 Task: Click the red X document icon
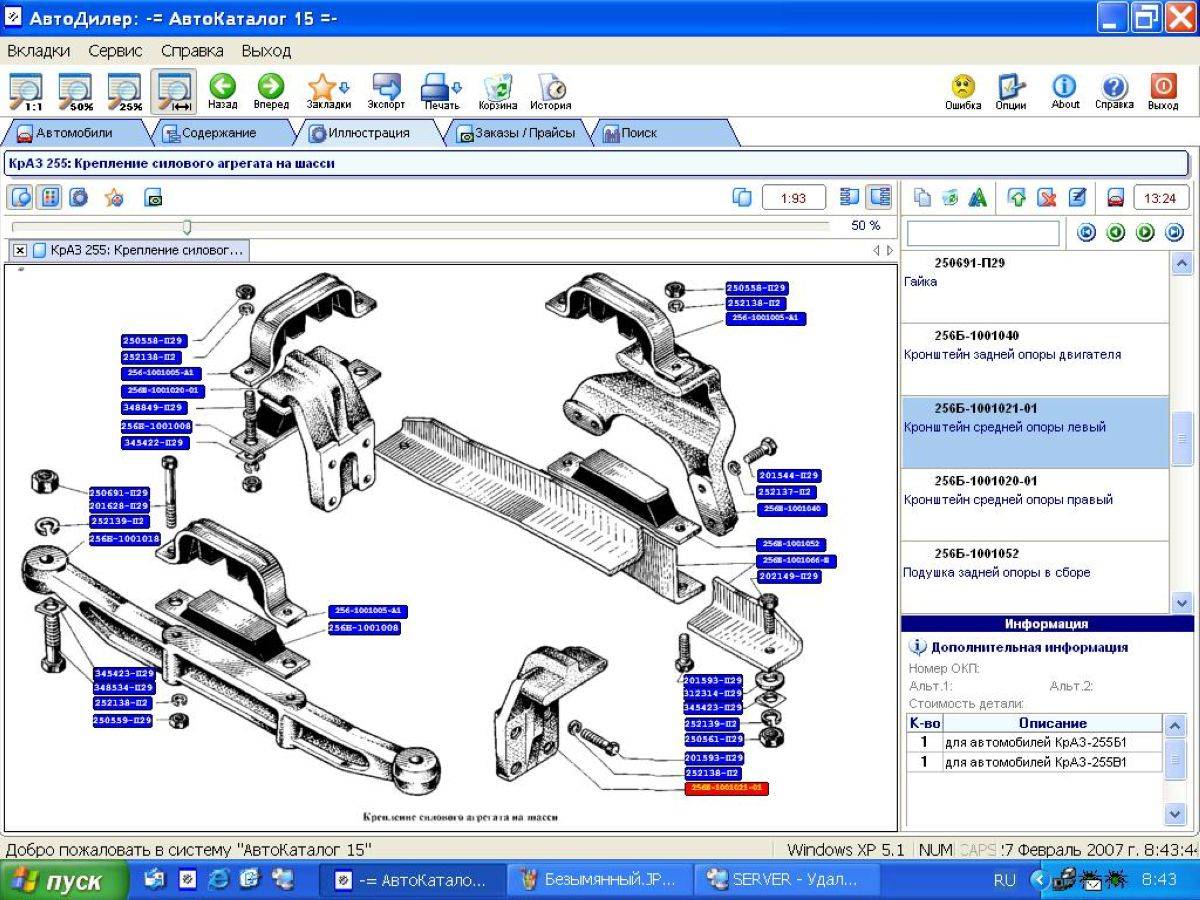coord(1047,198)
